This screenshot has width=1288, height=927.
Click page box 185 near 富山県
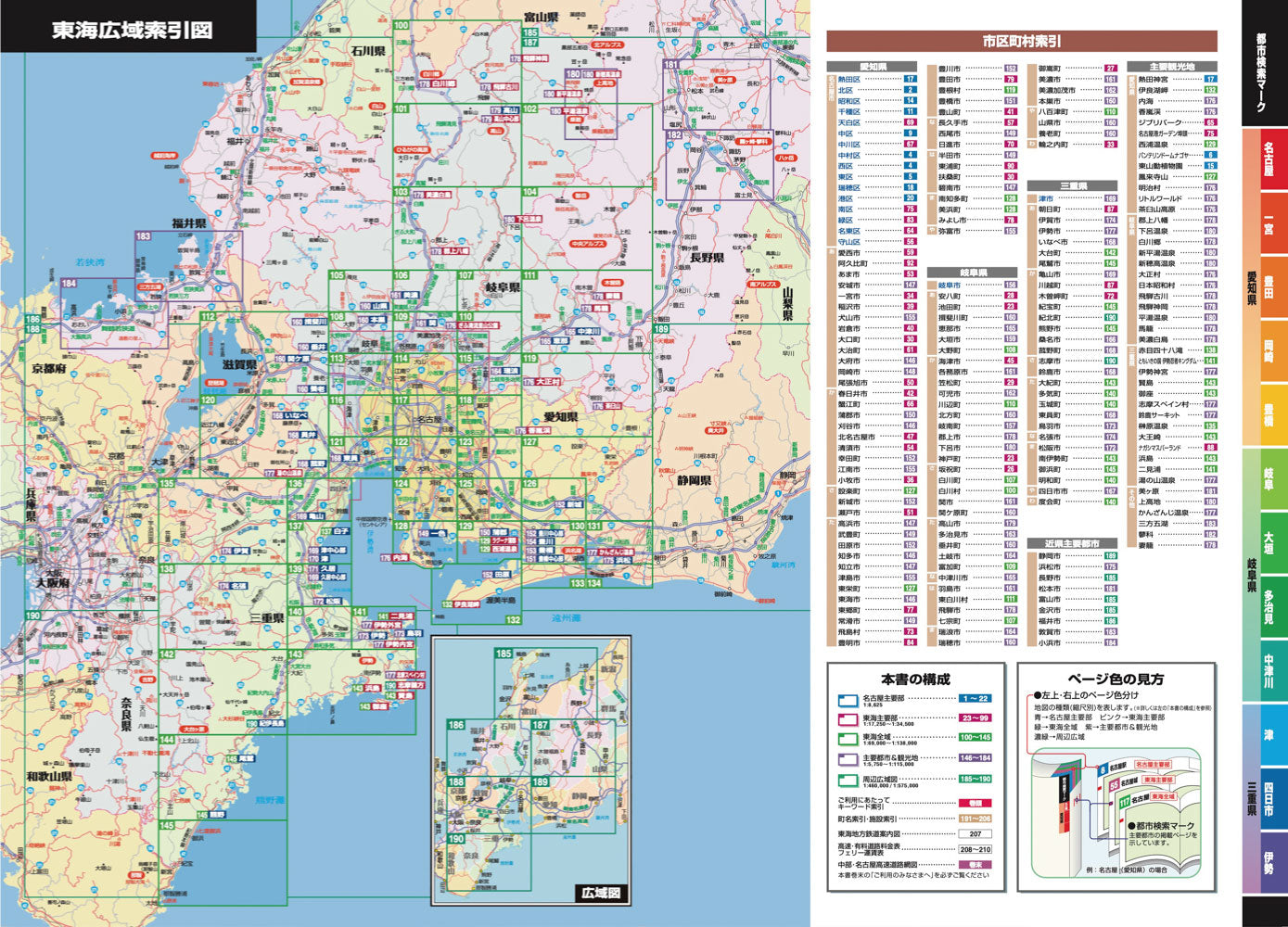pyautogui.click(x=530, y=32)
